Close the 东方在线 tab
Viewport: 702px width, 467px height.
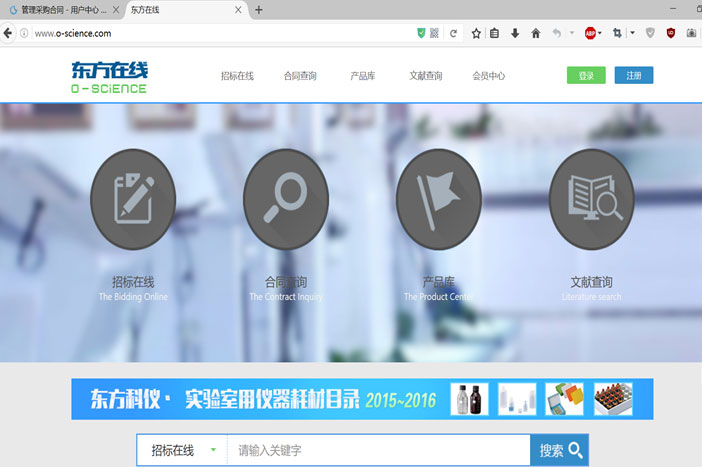coord(238,10)
